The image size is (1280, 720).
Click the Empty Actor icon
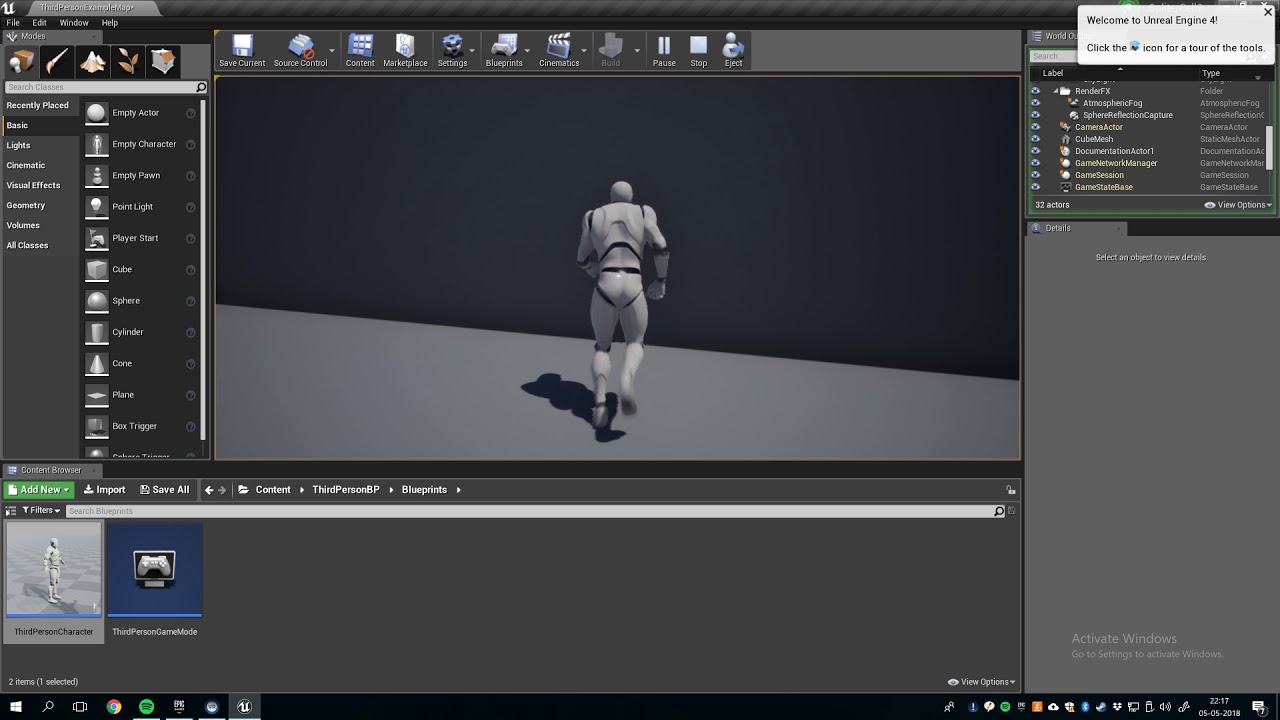(96, 113)
